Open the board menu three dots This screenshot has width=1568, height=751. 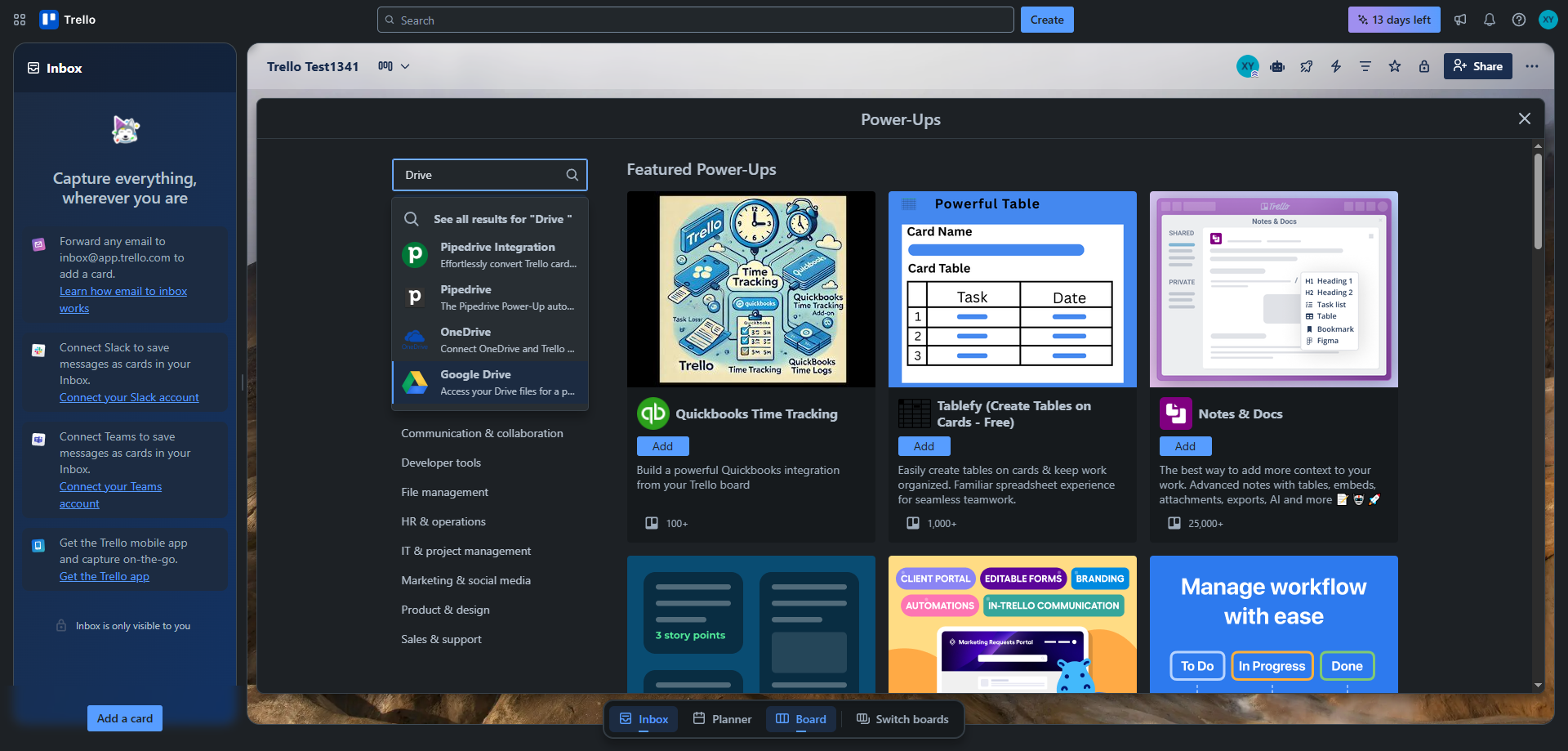coord(1532,66)
